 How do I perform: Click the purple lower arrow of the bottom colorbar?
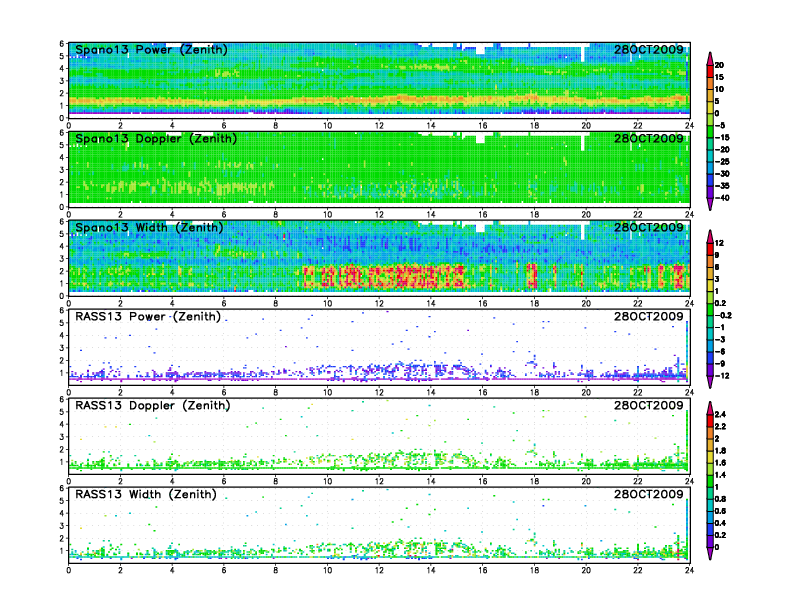pyautogui.click(x=710, y=553)
